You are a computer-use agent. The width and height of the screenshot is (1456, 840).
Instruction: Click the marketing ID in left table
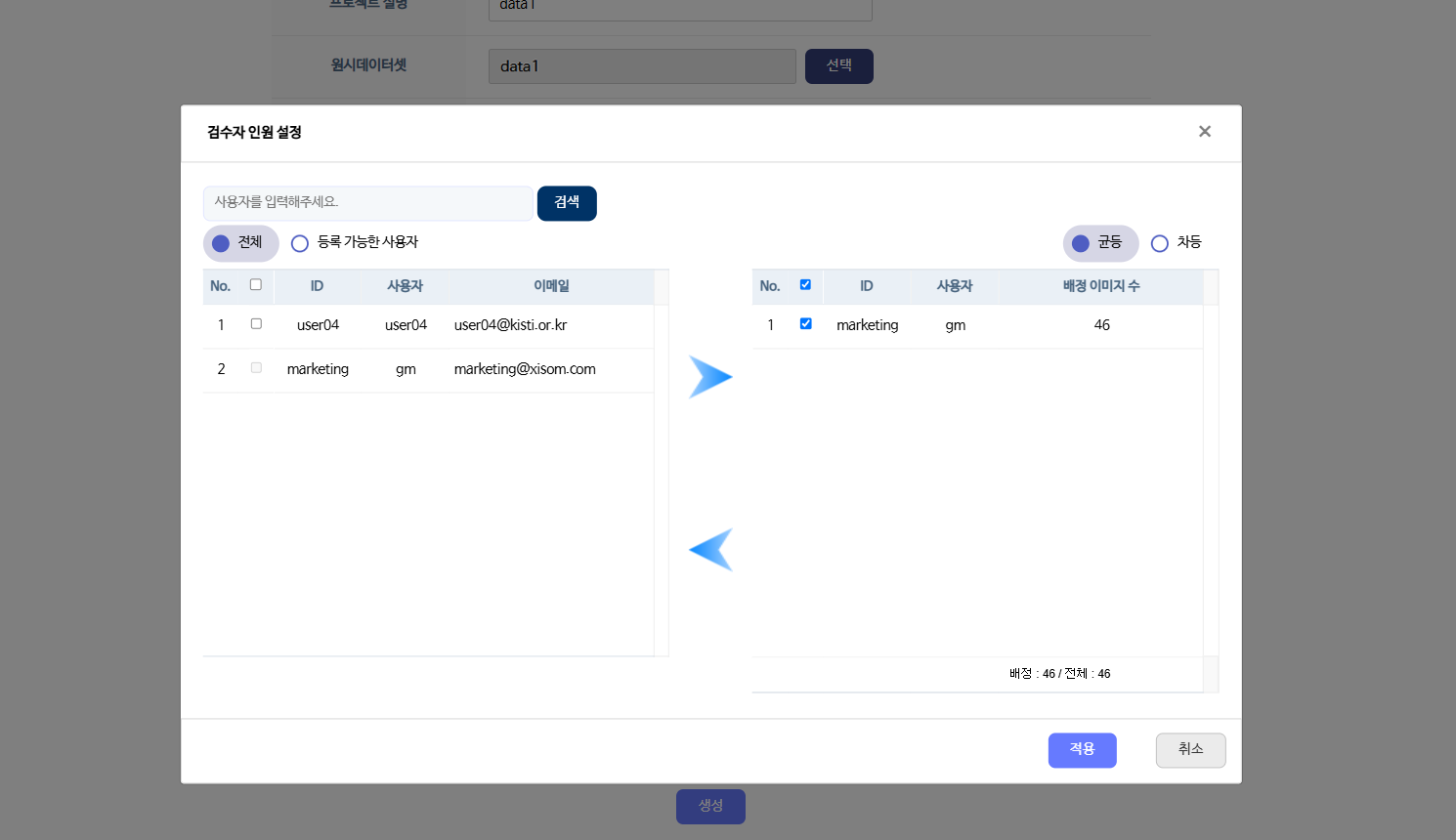coord(318,369)
